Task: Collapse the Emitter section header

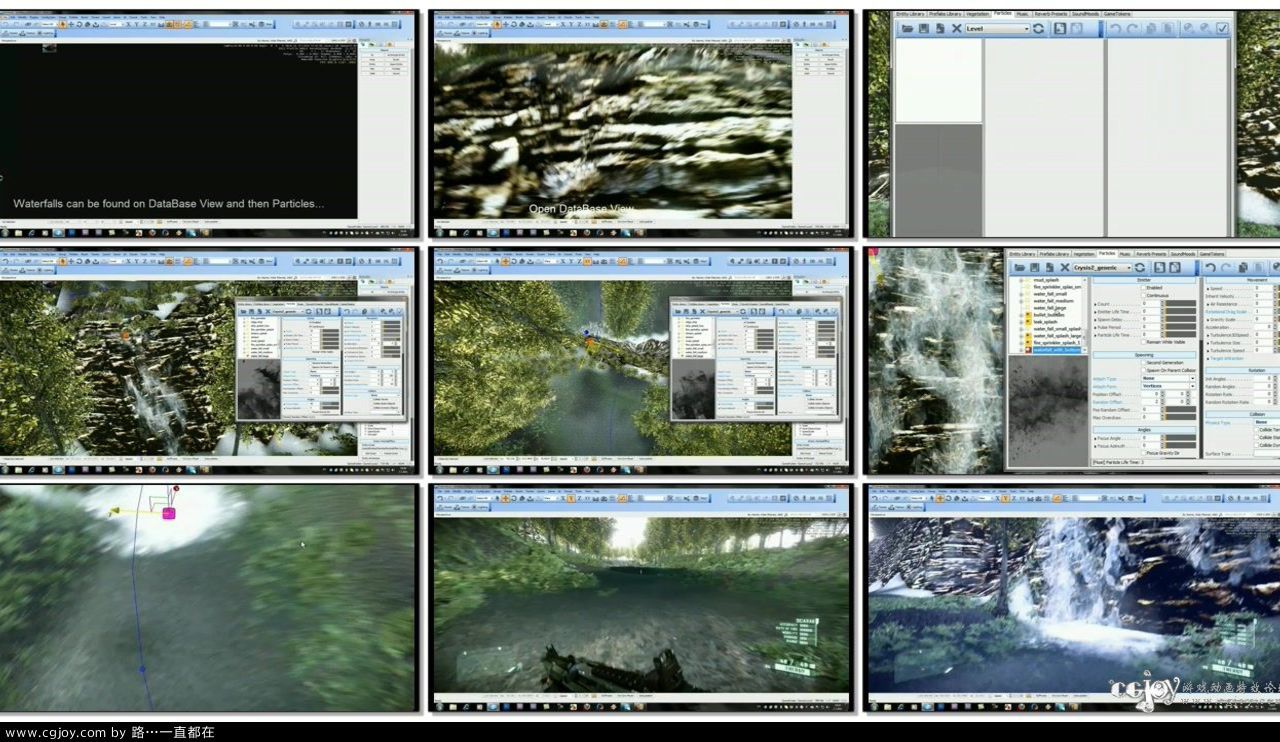Action: click(1144, 280)
